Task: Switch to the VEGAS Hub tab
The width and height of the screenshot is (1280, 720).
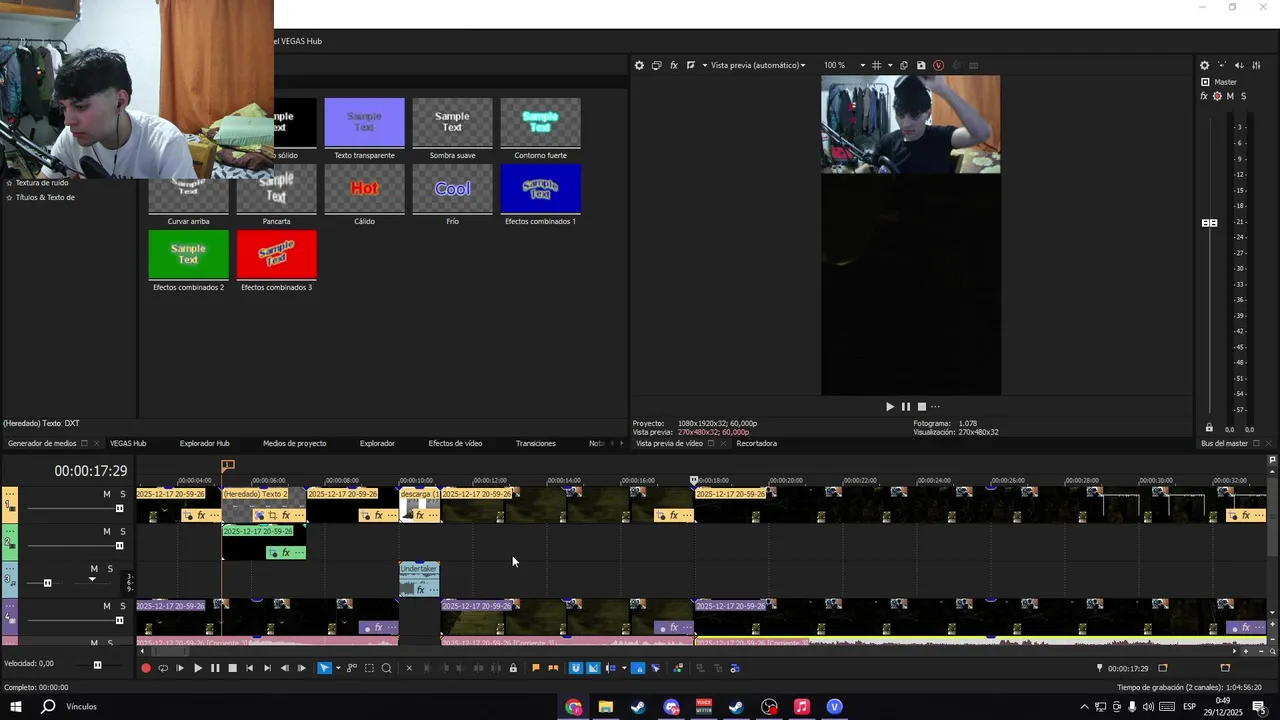Action: click(x=128, y=443)
